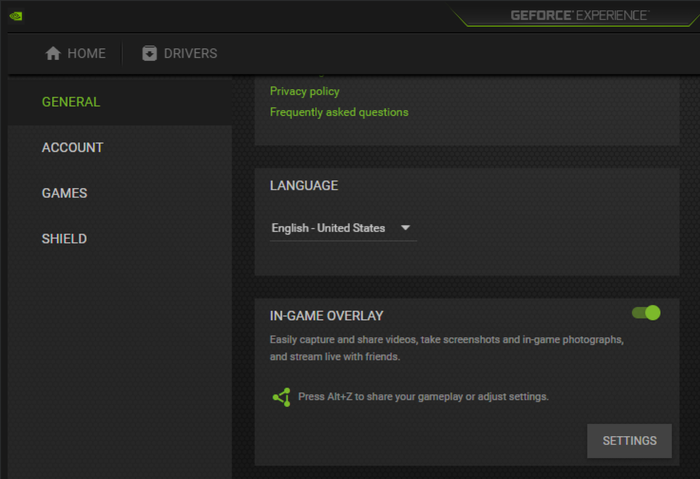This screenshot has height=479, width=700.
Task: Click the Home house icon
Action: click(x=53, y=53)
